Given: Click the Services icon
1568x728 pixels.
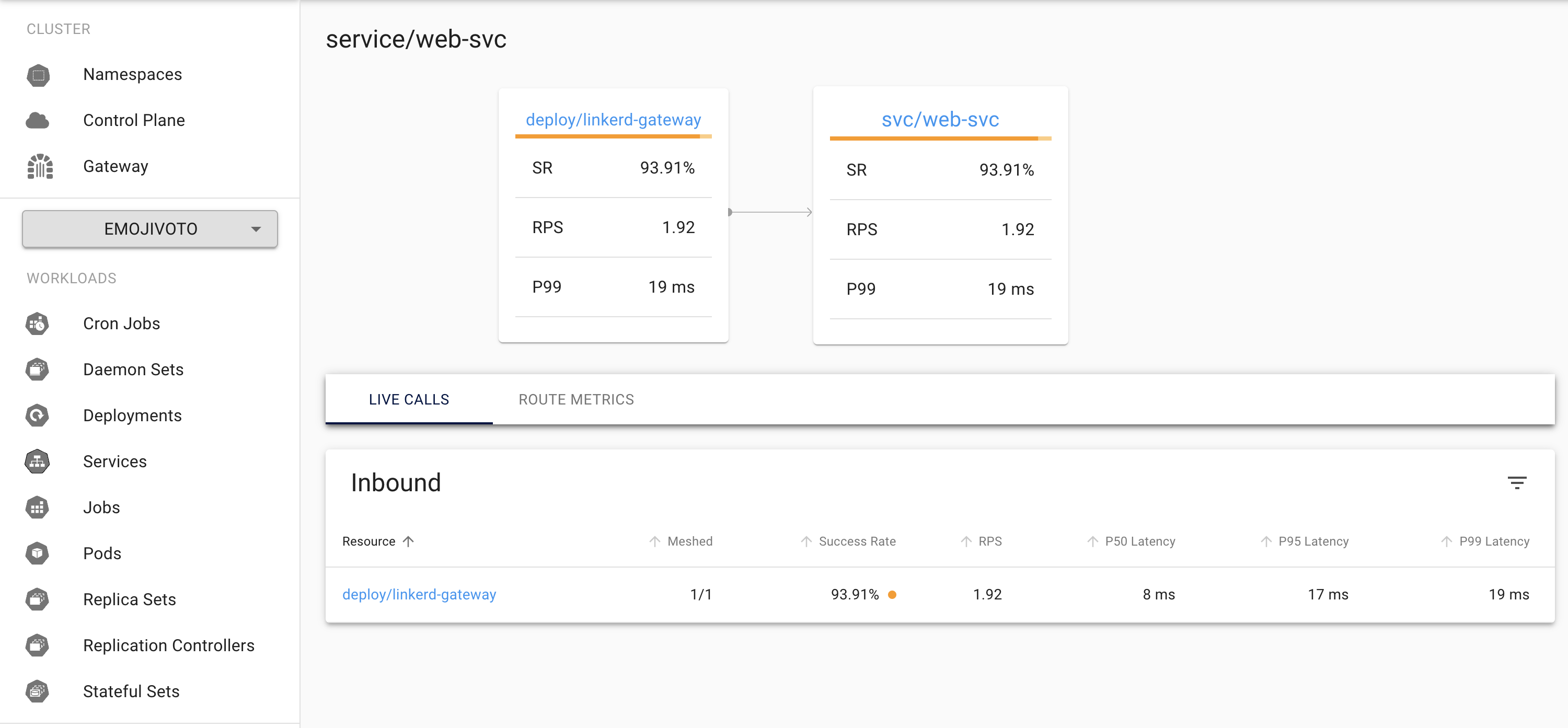Looking at the screenshot, I should tap(38, 461).
